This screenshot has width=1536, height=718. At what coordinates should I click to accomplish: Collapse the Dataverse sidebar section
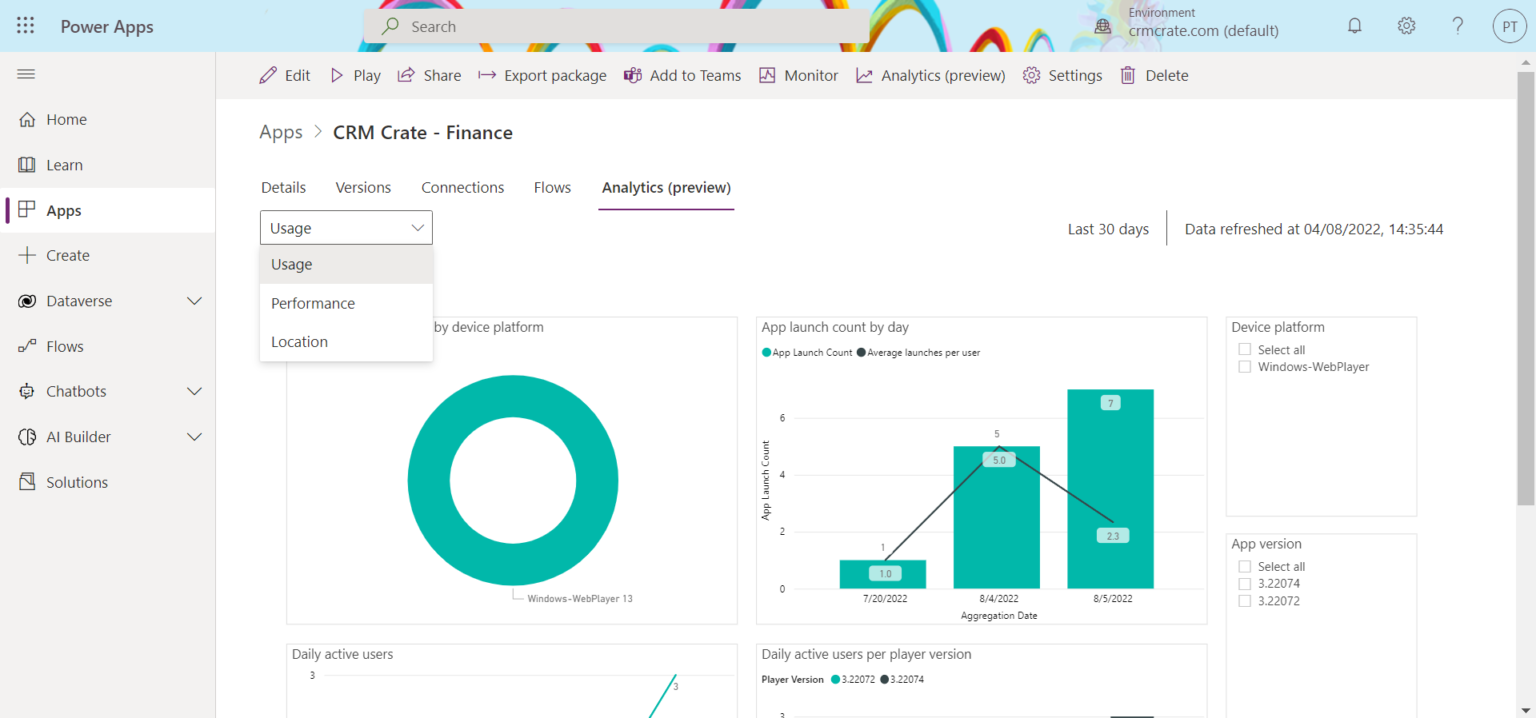point(193,300)
